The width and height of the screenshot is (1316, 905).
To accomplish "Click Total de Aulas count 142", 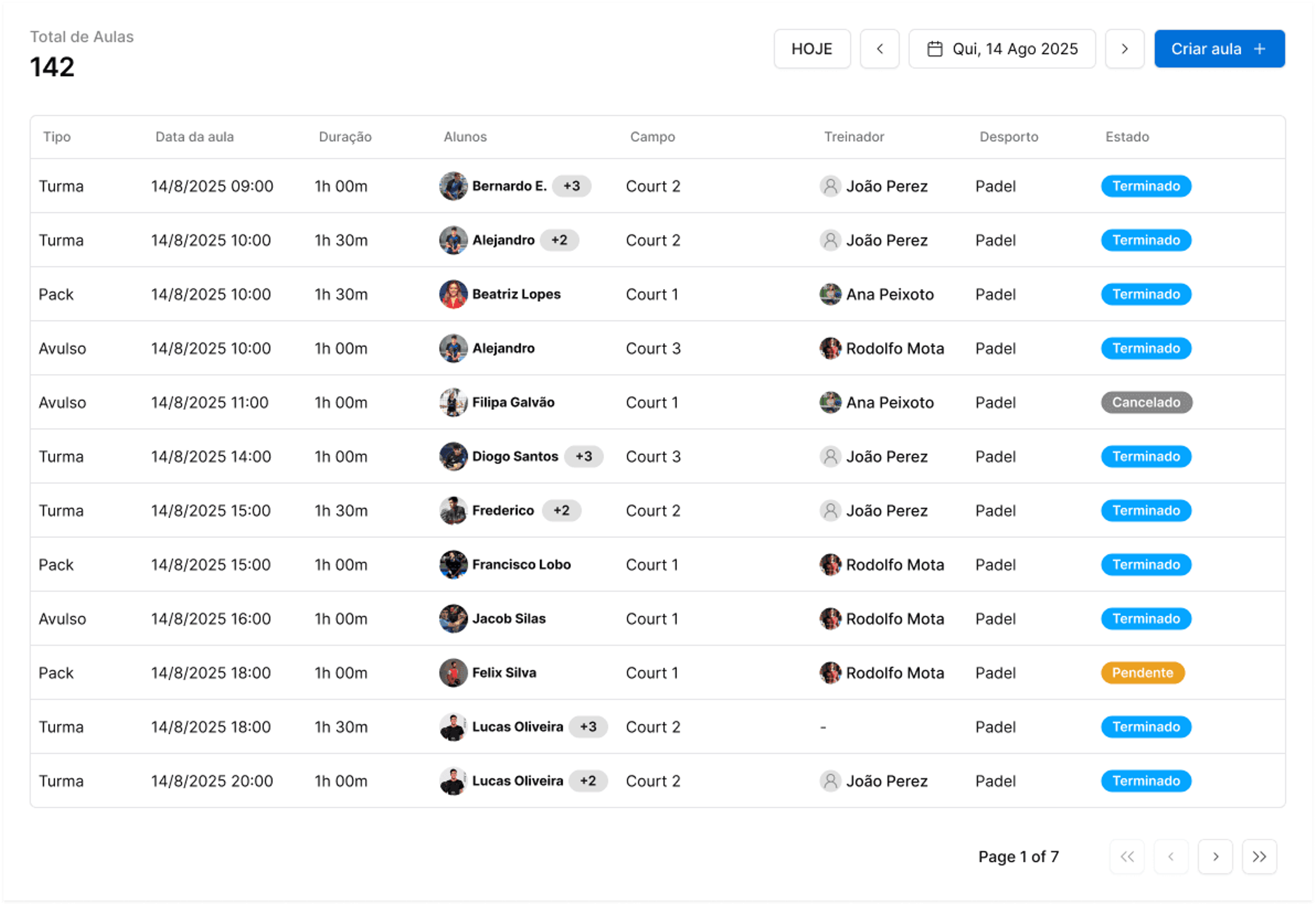I will tap(52, 67).
